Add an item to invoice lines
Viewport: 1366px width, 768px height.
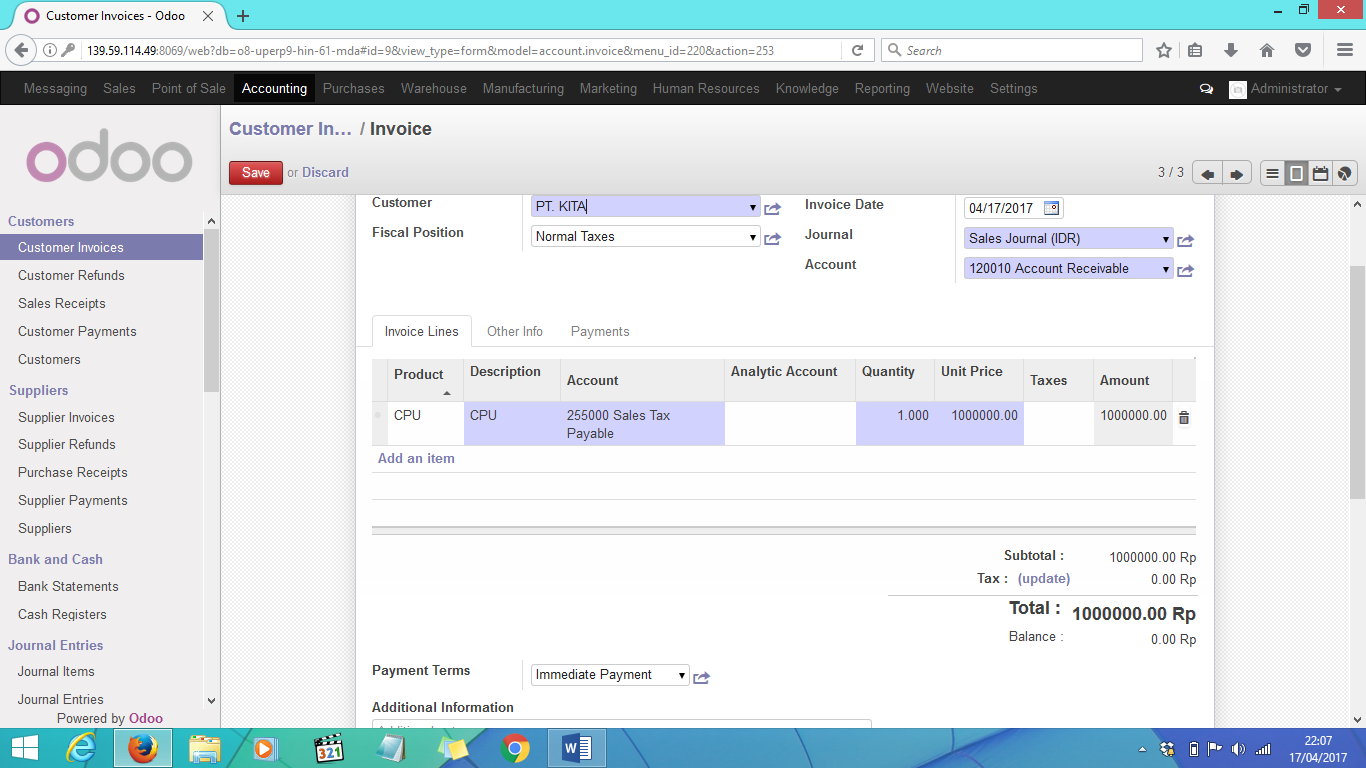coord(416,458)
